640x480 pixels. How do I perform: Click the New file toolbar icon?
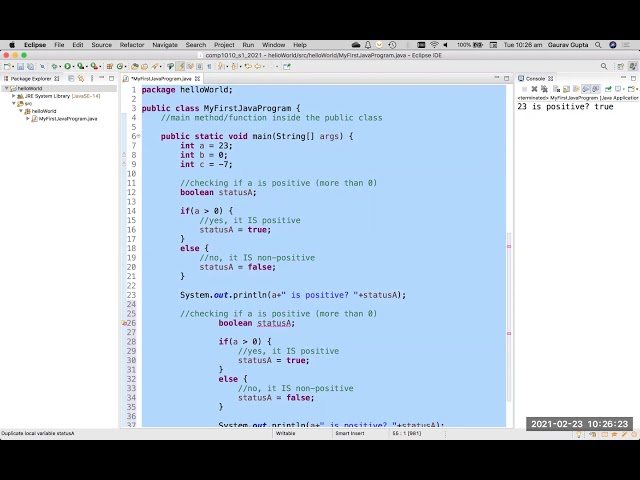pos(7,67)
